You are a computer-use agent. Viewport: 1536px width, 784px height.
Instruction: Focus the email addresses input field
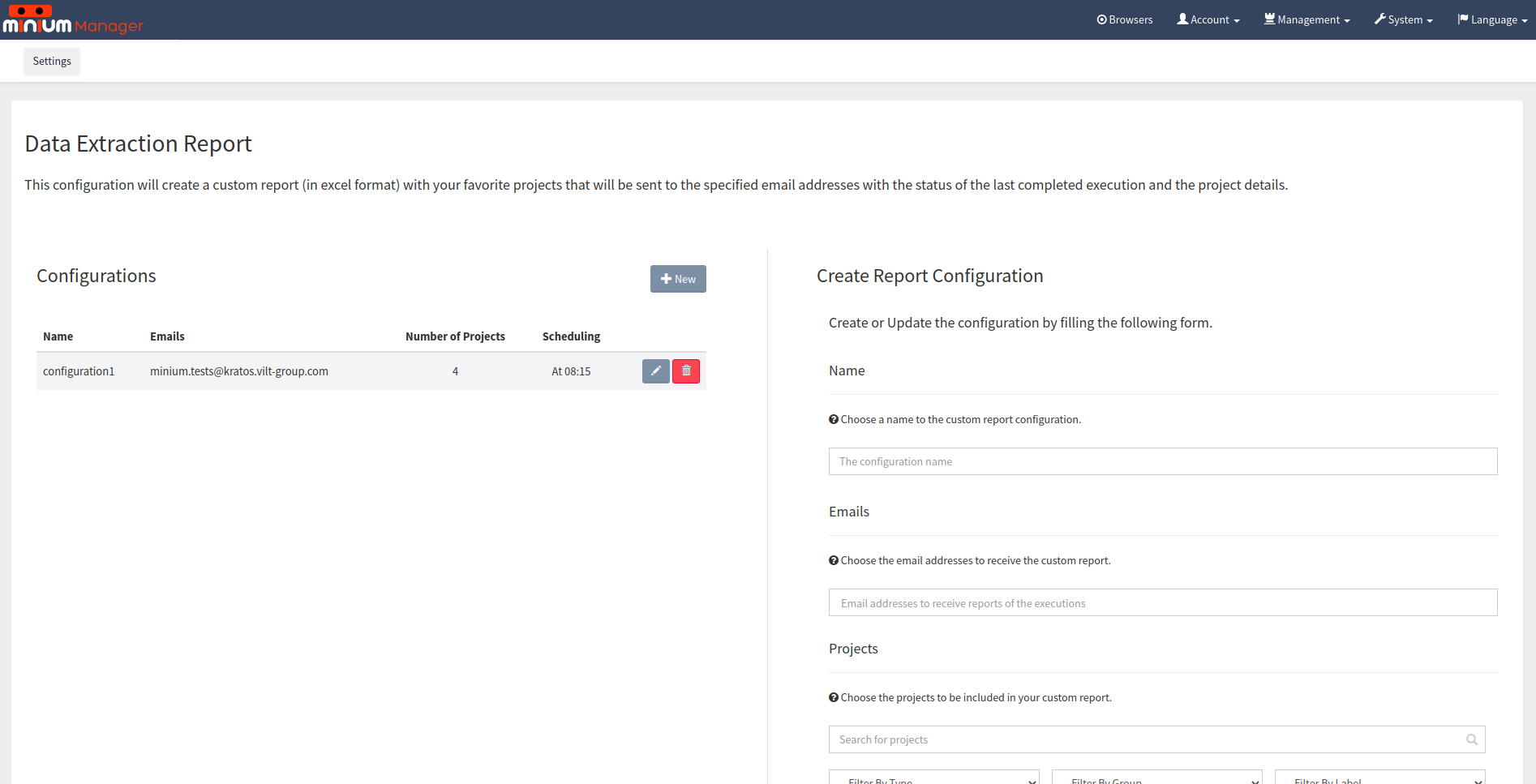[1163, 602]
